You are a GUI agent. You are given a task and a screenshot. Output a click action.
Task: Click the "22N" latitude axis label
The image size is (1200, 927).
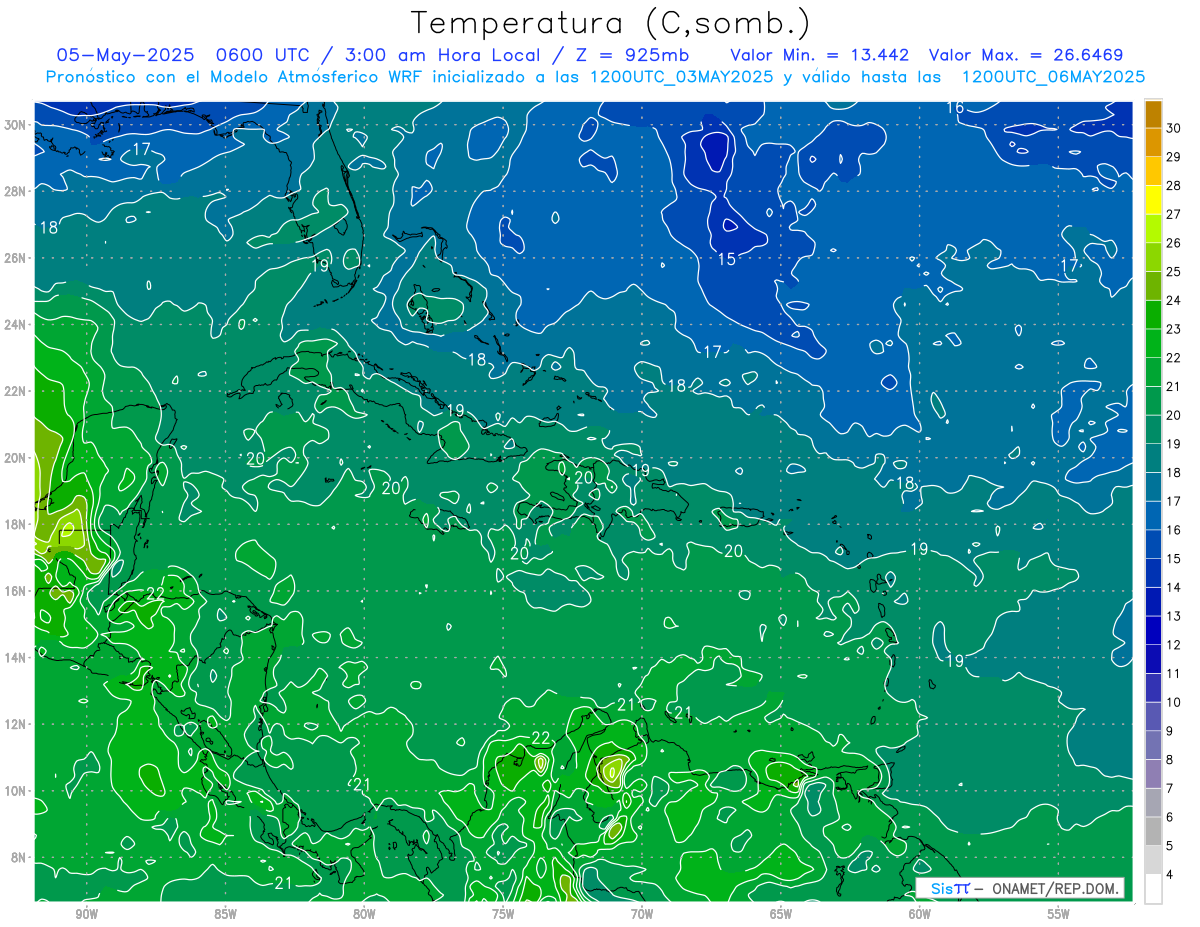click(15, 391)
